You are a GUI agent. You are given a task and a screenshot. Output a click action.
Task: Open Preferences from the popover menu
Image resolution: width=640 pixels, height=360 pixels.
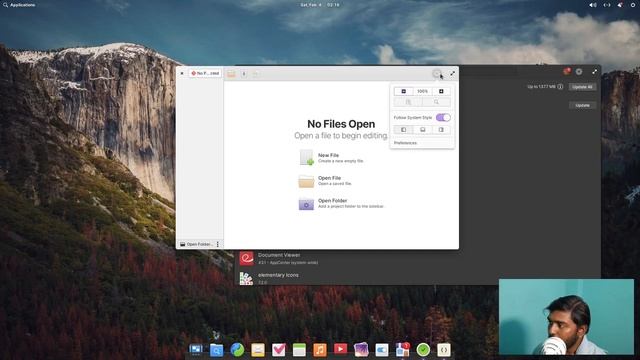tap(405, 143)
